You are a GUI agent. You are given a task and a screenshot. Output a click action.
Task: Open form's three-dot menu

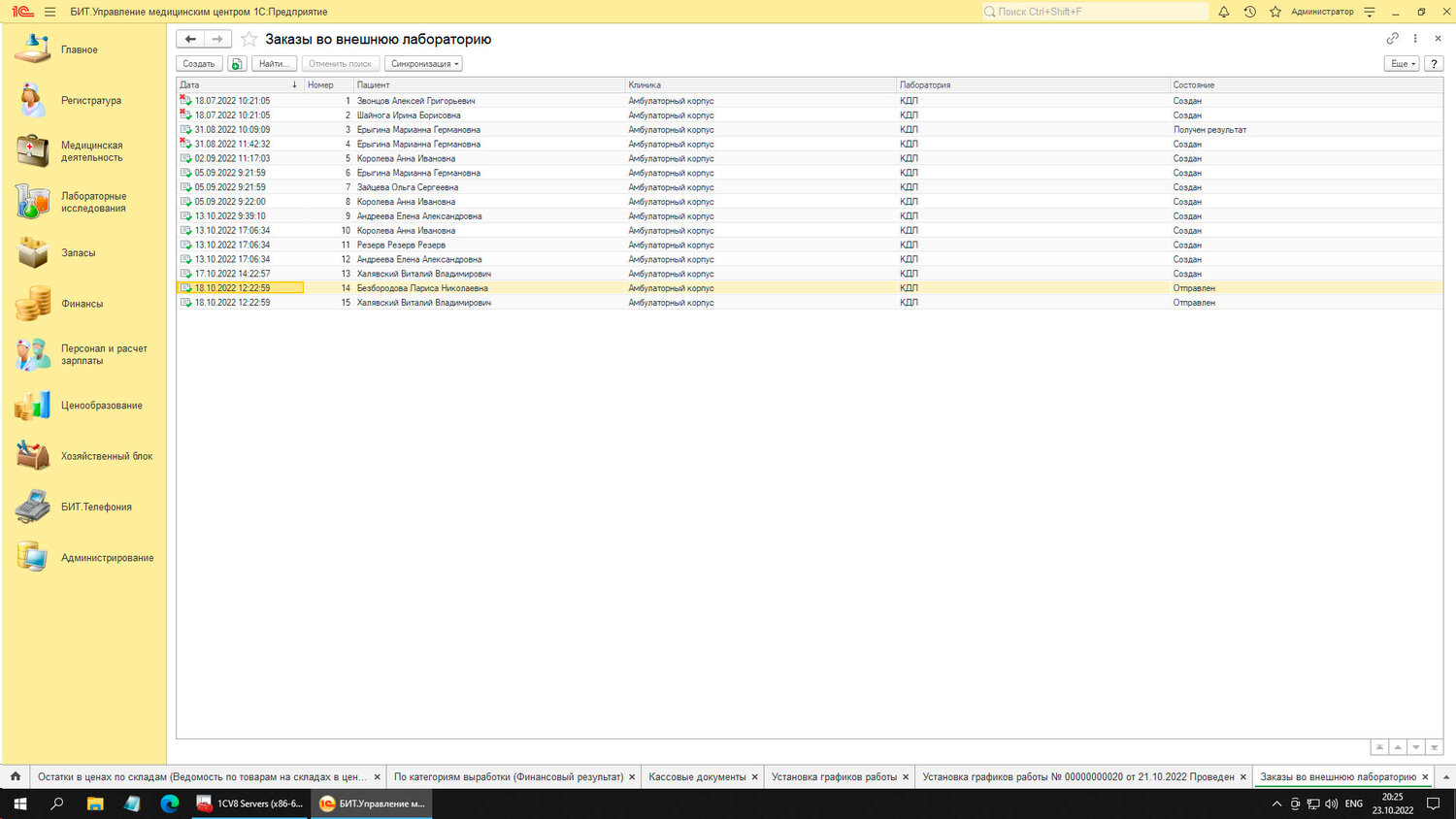1415,39
